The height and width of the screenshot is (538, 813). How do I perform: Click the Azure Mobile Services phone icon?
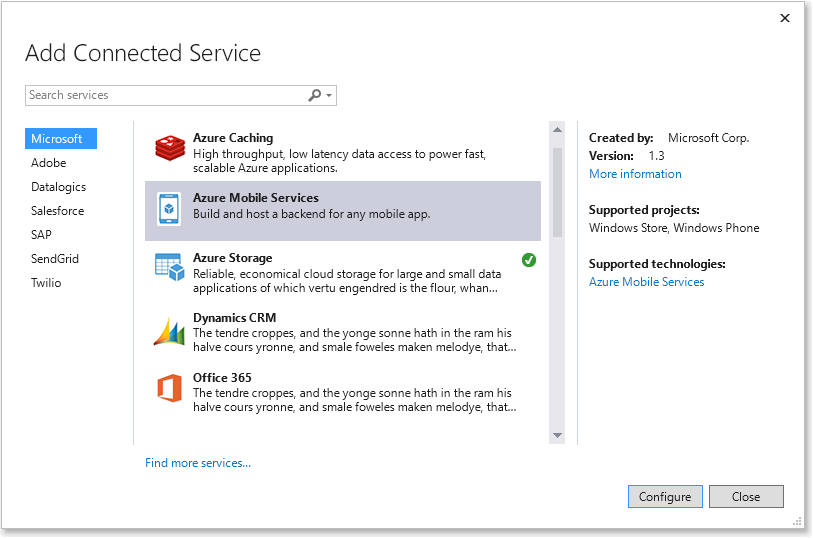(x=169, y=209)
